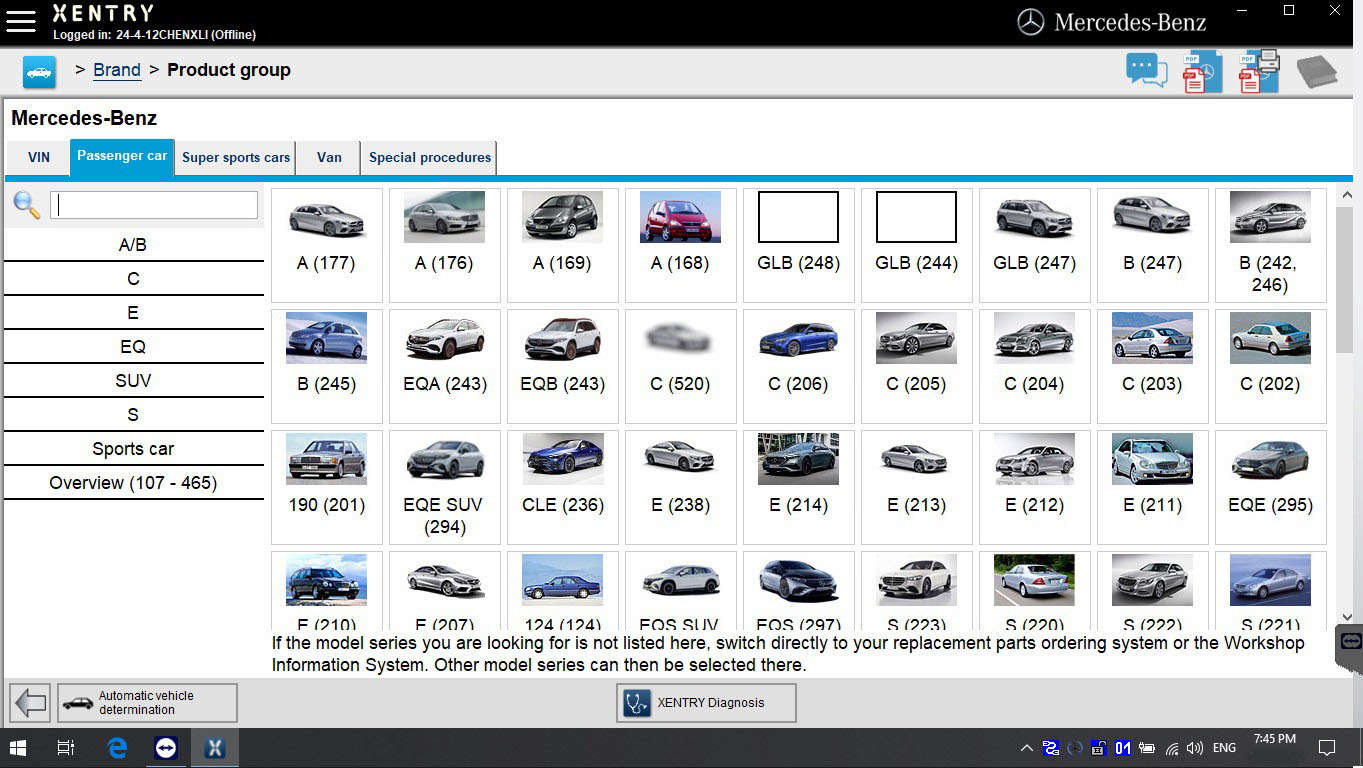Select the Van tab
1363x768 pixels.
(x=329, y=158)
